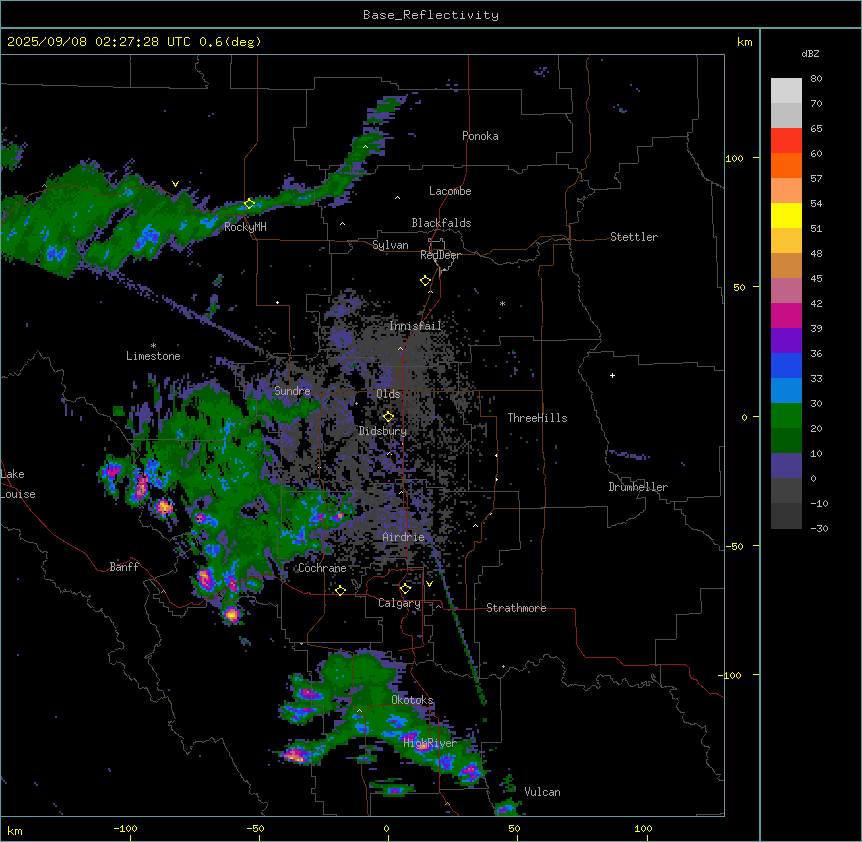Pick the royal blue 33-36 dBZ swatch
Image resolution: width=862 pixels, height=842 pixels.
click(x=786, y=365)
